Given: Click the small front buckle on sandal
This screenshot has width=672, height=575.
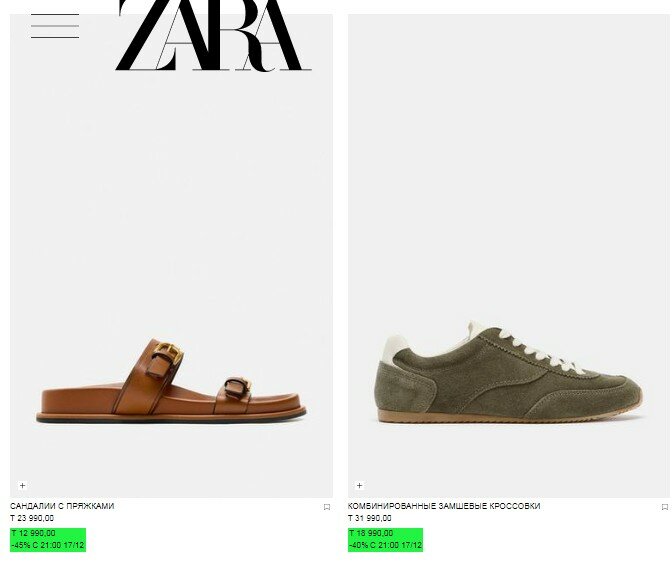Looking at the screenshot, I should 238,386.
